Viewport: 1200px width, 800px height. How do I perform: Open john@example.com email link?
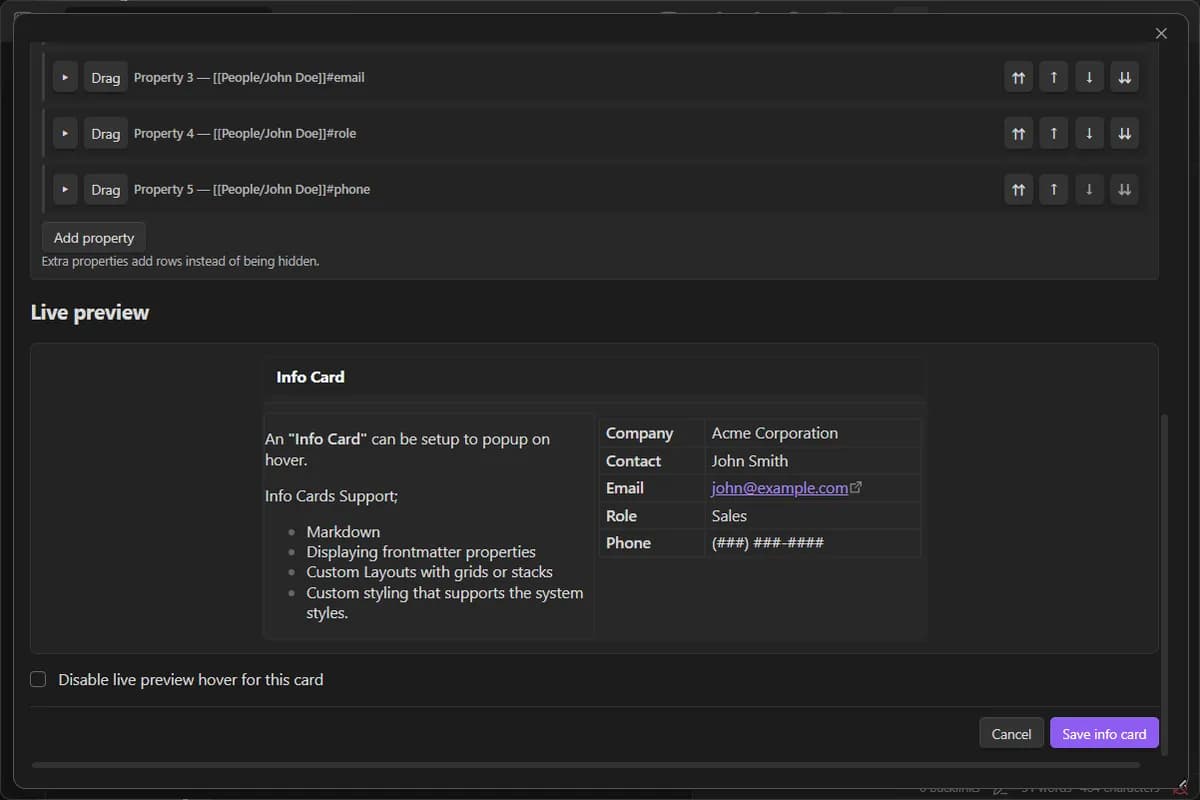coord(780,488)
